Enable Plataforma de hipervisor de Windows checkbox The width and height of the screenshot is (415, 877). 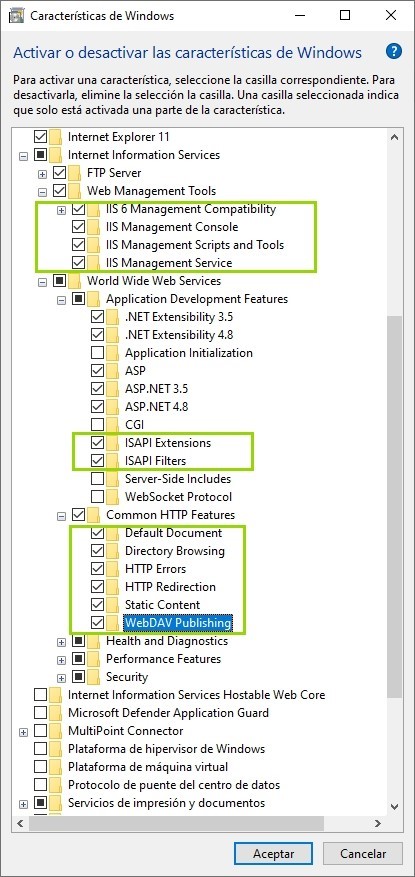[41, 748]
